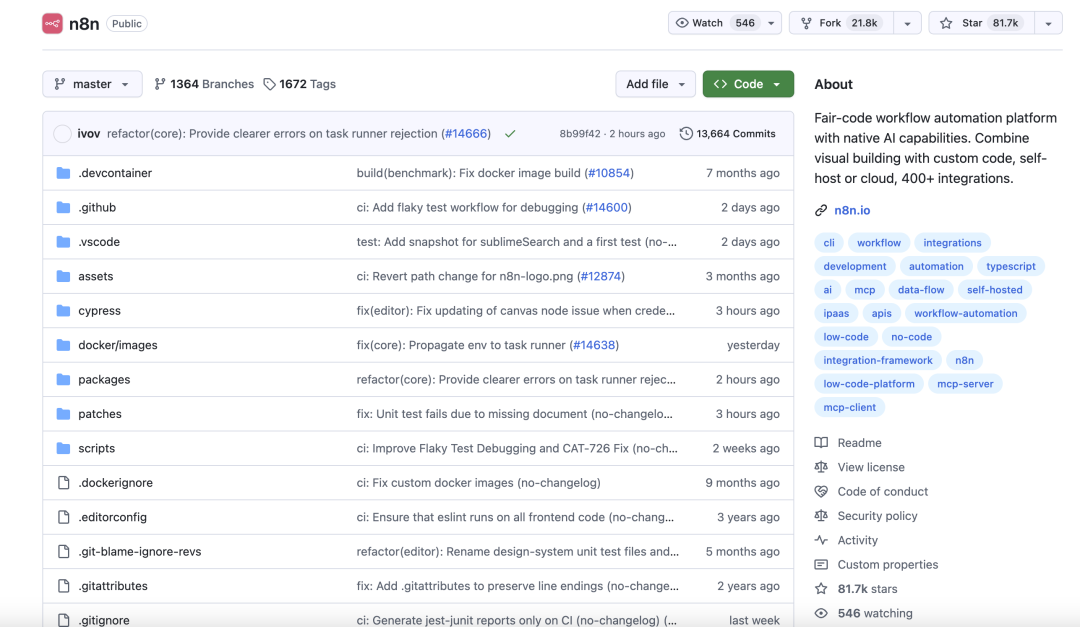Screen dimensions: 1080x627
Task: Open pull request #10854 link
Action: 609,173
